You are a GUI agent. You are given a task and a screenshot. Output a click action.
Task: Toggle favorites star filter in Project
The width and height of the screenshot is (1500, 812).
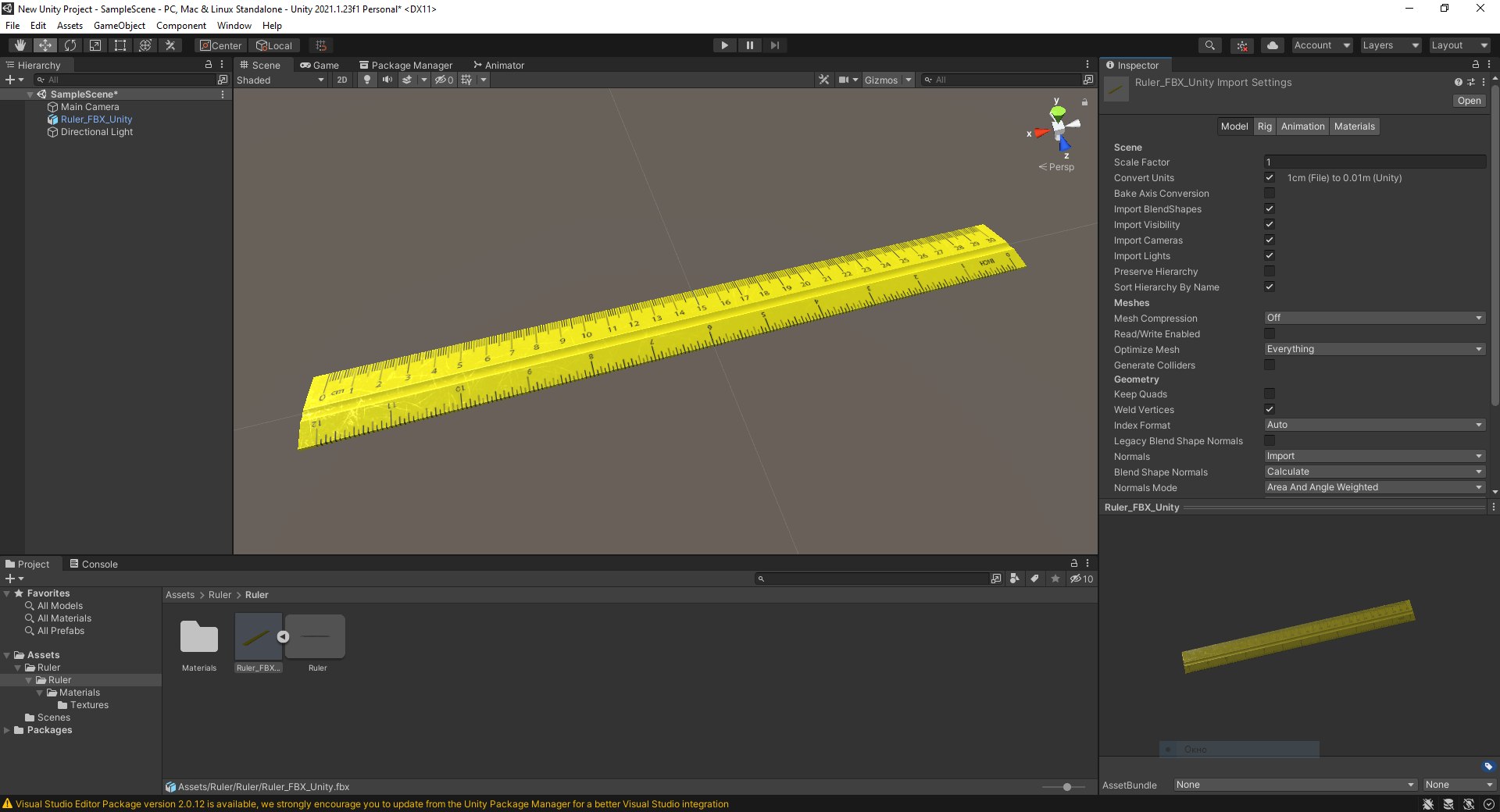click(x=1055, y=579)
